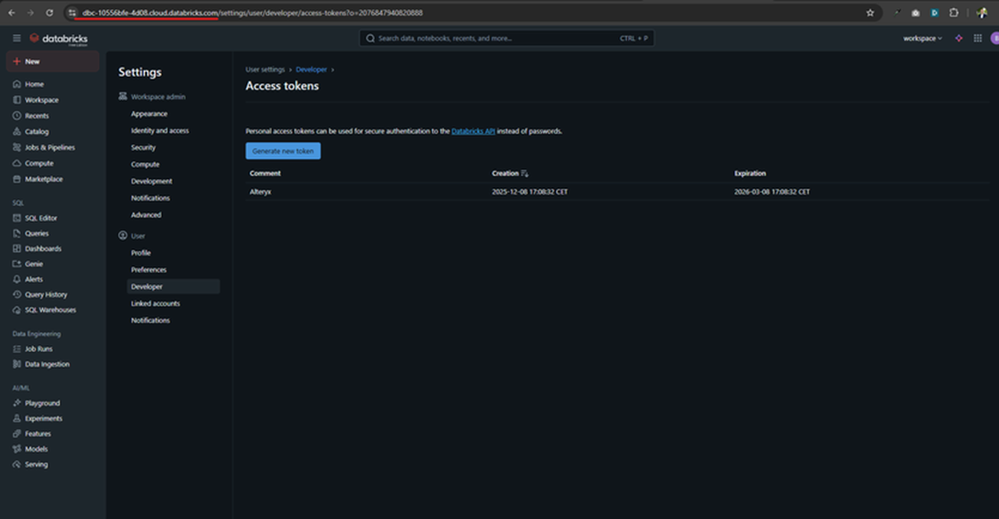
Task: Click the Comment column header
Action: point(265,173)
